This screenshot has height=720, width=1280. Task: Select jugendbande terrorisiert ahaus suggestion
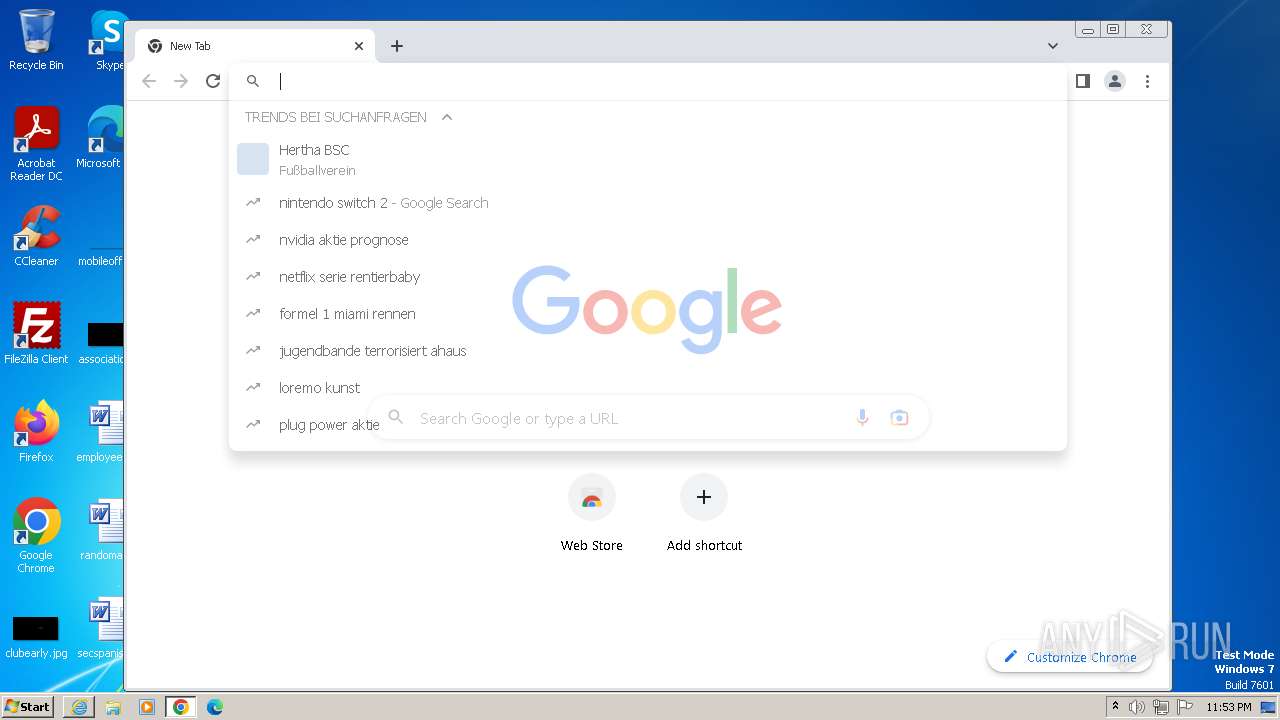point(648,351)
